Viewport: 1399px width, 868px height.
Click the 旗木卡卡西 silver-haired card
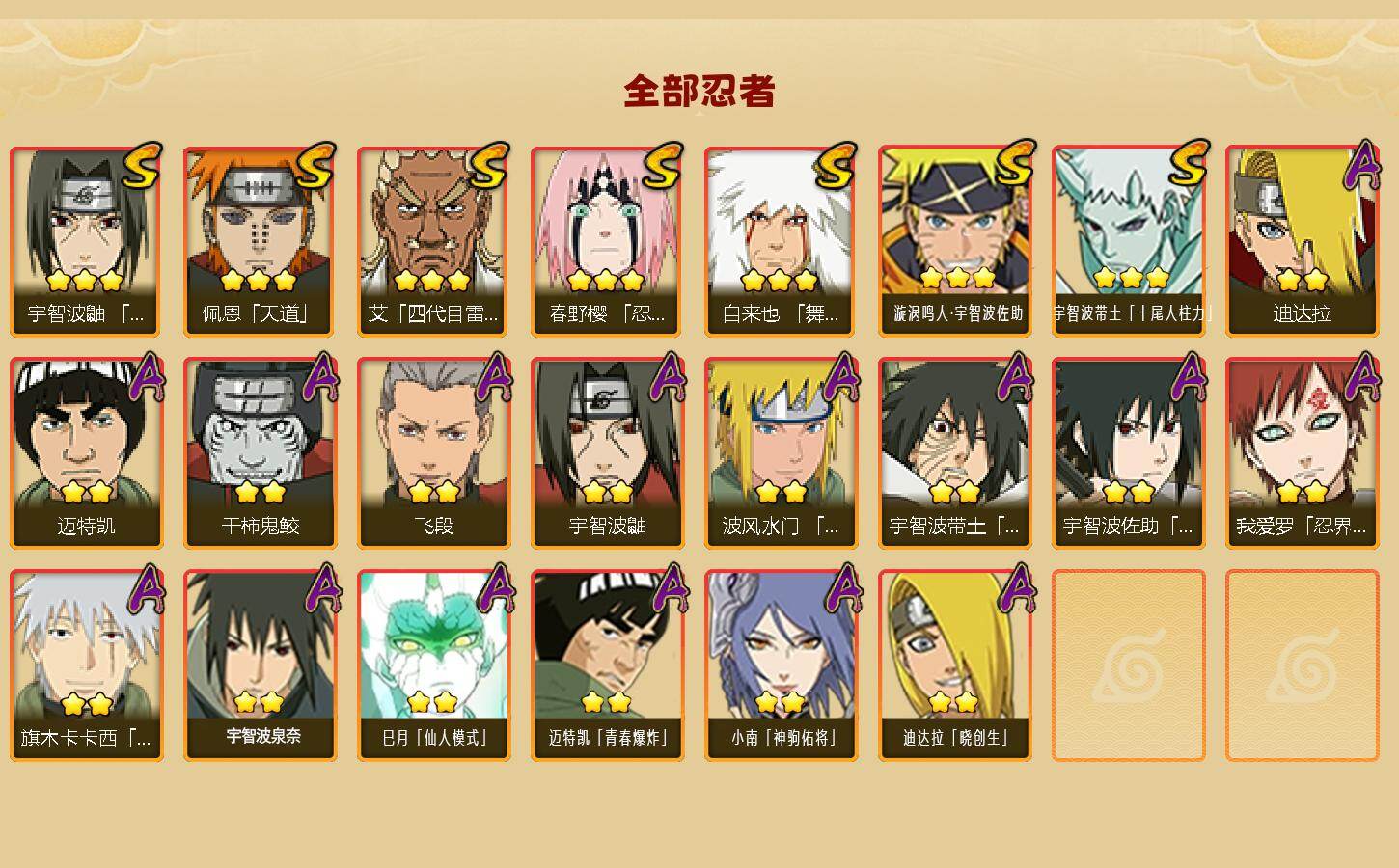coord(86,665)
